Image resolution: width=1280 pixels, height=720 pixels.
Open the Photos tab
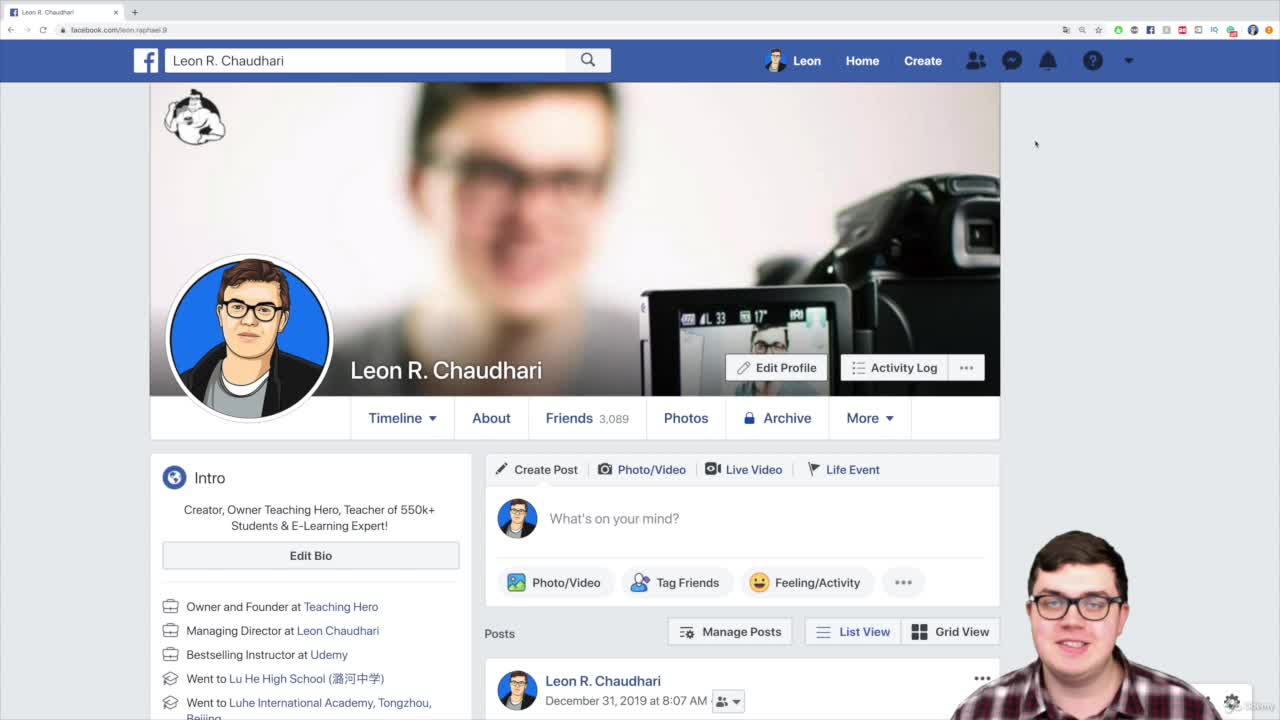tap(686, 418)
